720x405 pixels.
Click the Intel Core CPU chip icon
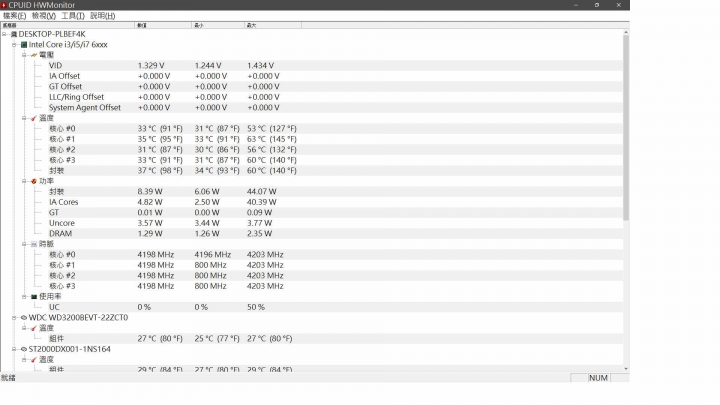pos(24,45)
